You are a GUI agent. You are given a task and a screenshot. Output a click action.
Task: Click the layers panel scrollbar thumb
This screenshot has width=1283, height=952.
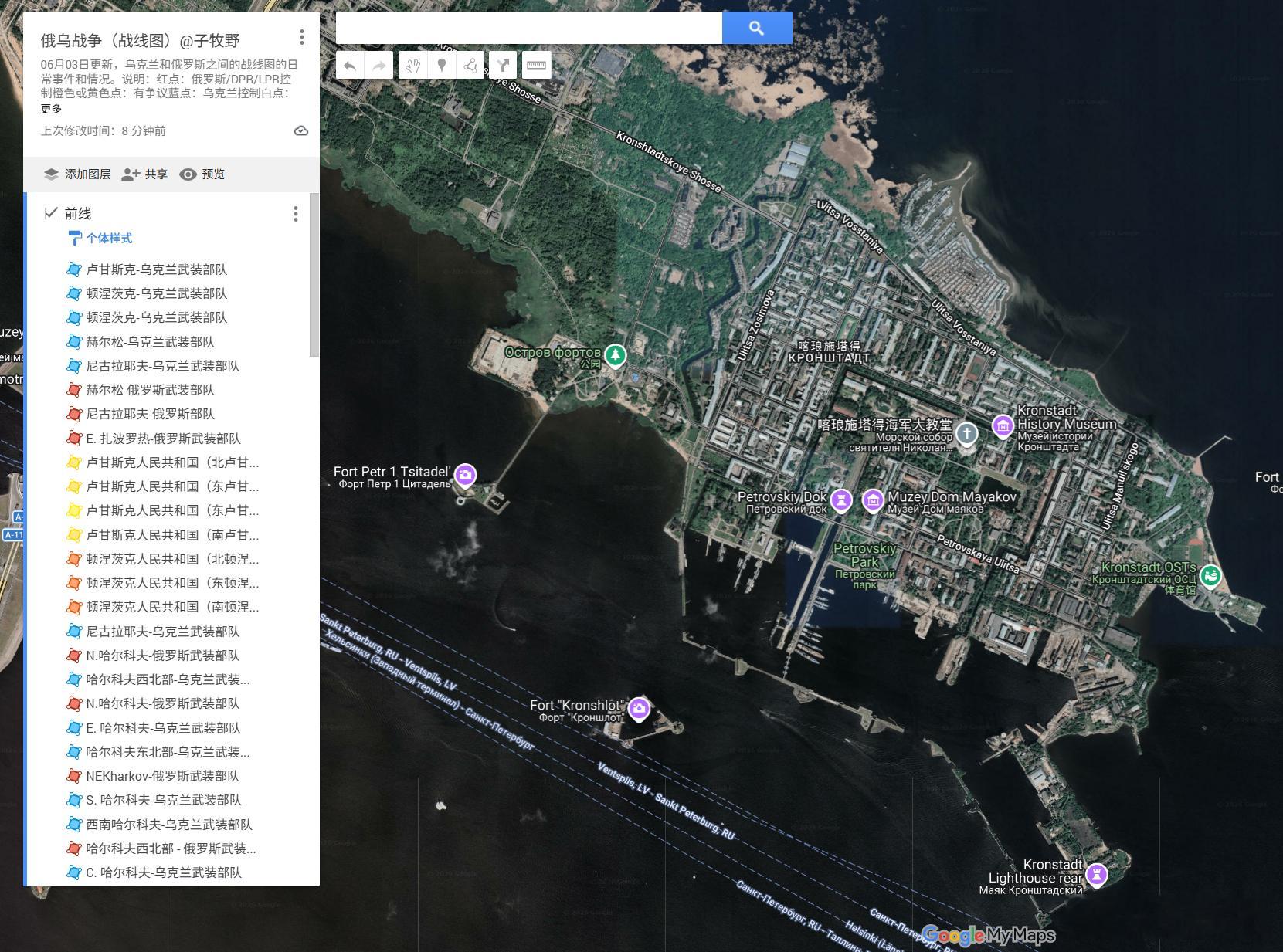click(x=314, y=275)
